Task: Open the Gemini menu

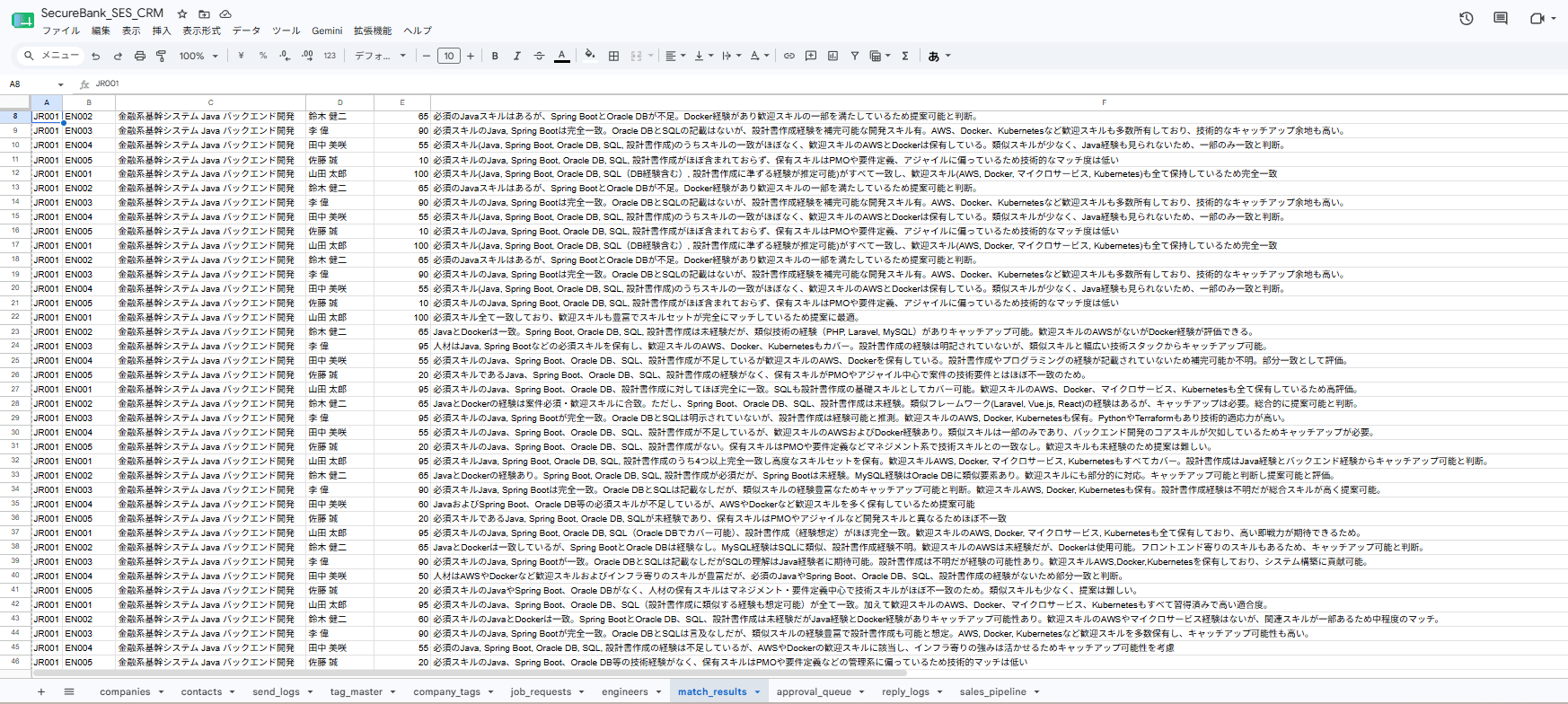Action: pyautogui.click(x=327, y=31)
